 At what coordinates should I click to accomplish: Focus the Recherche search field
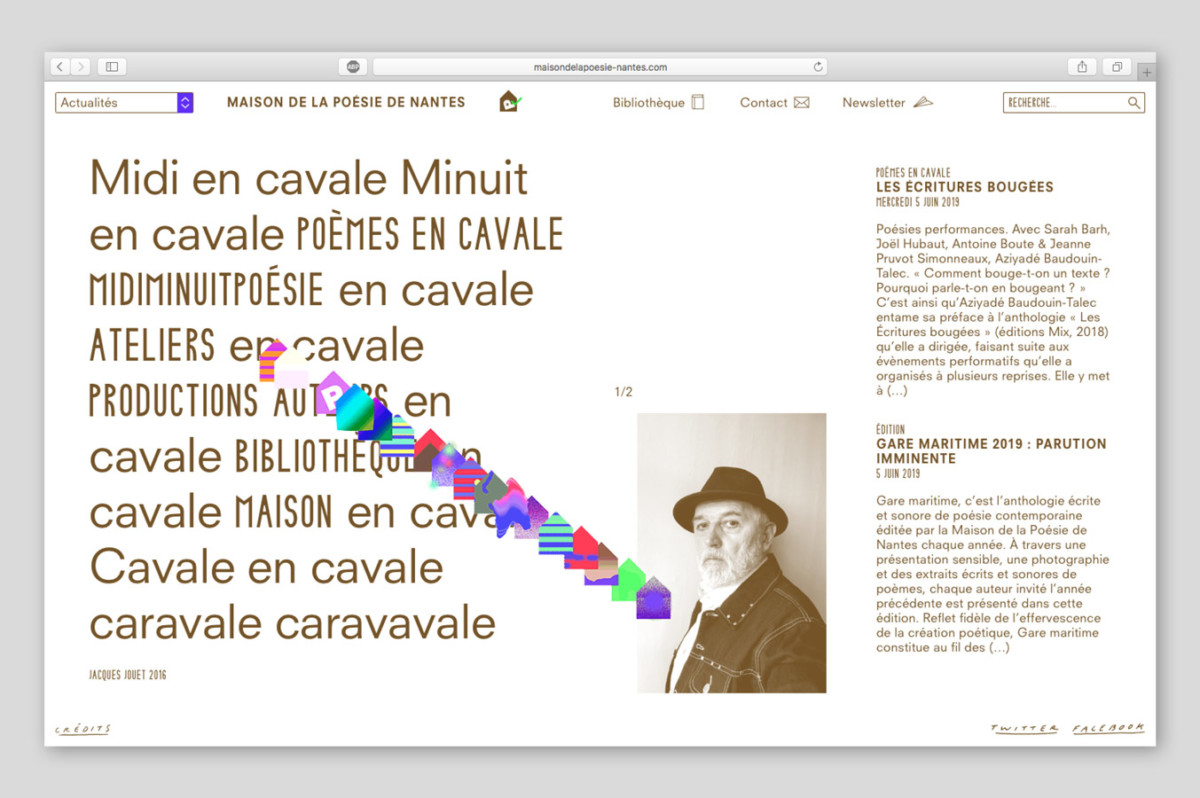click(x=1063, y=103)
